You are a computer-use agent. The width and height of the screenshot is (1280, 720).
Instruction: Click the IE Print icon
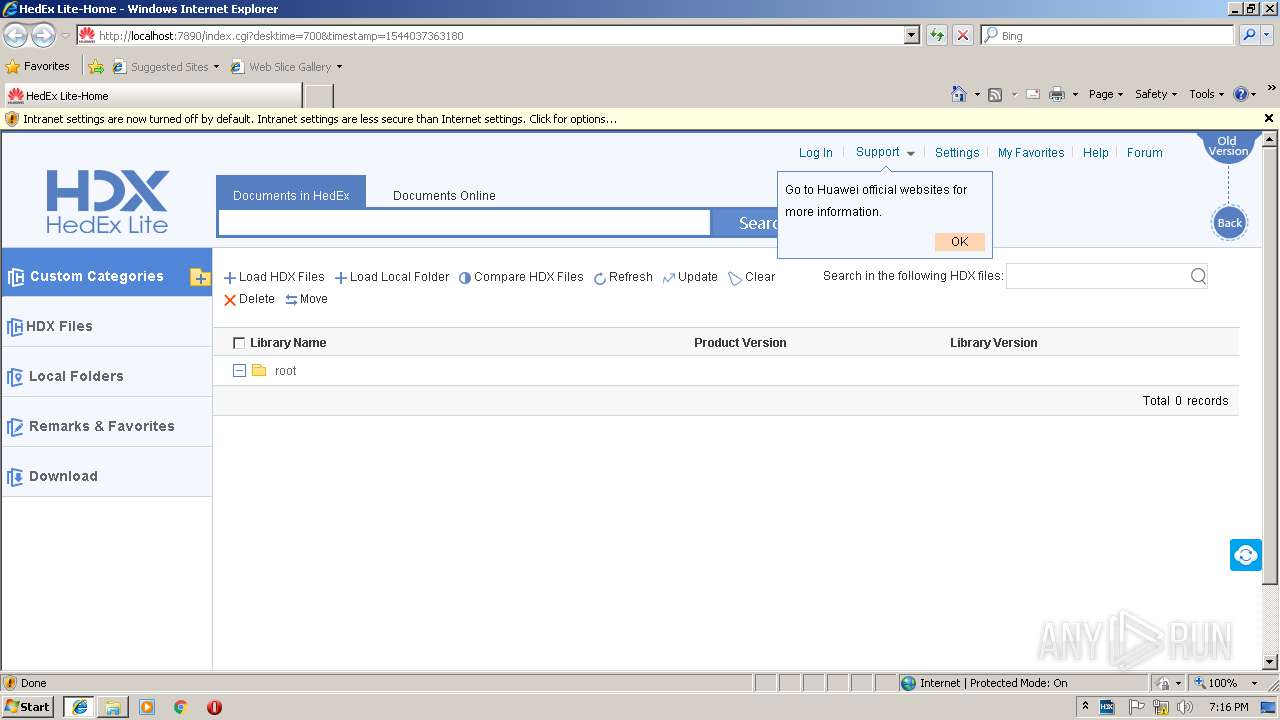(x=1057, y=94)
